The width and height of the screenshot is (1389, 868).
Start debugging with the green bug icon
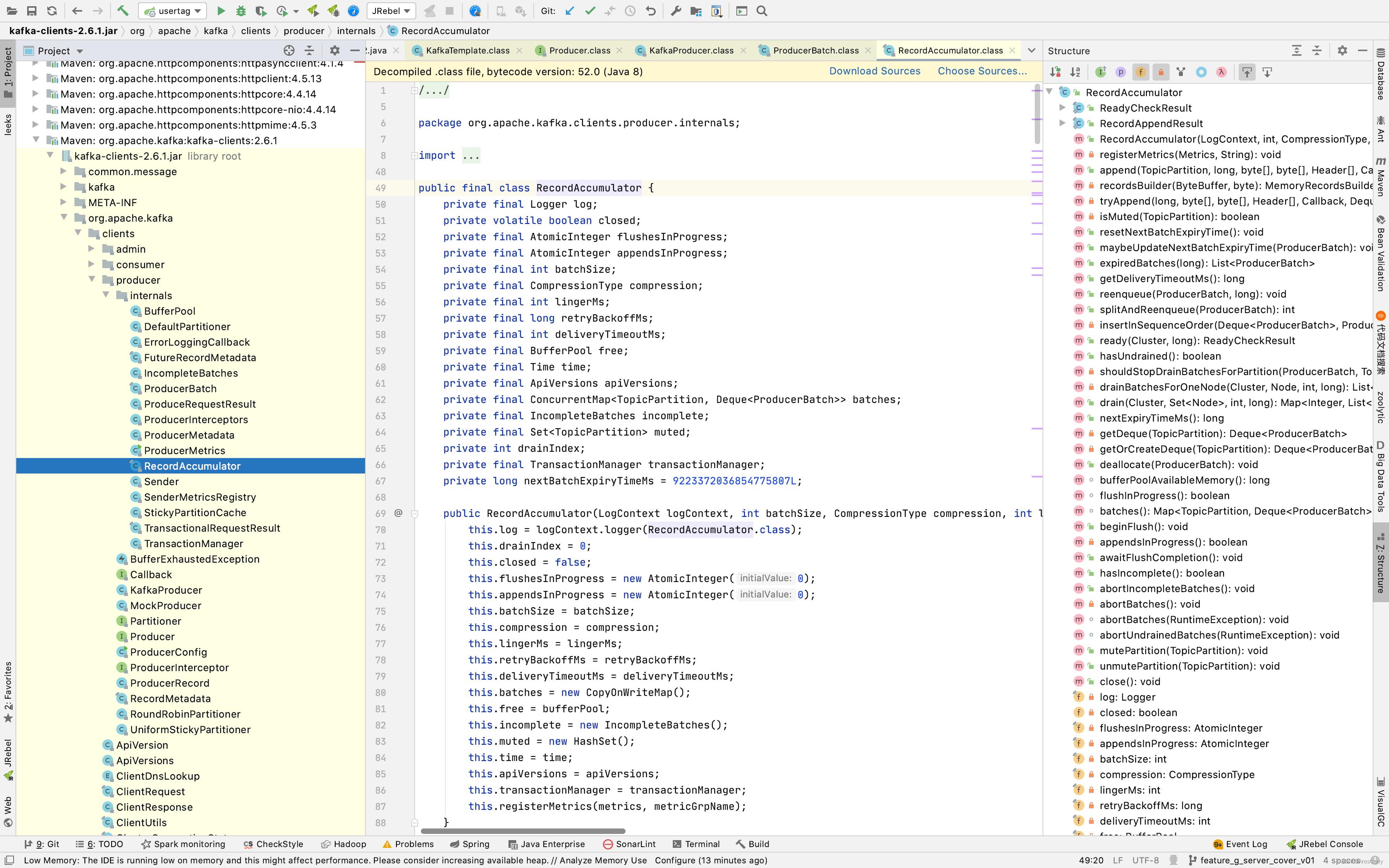(x=241, y=11)
